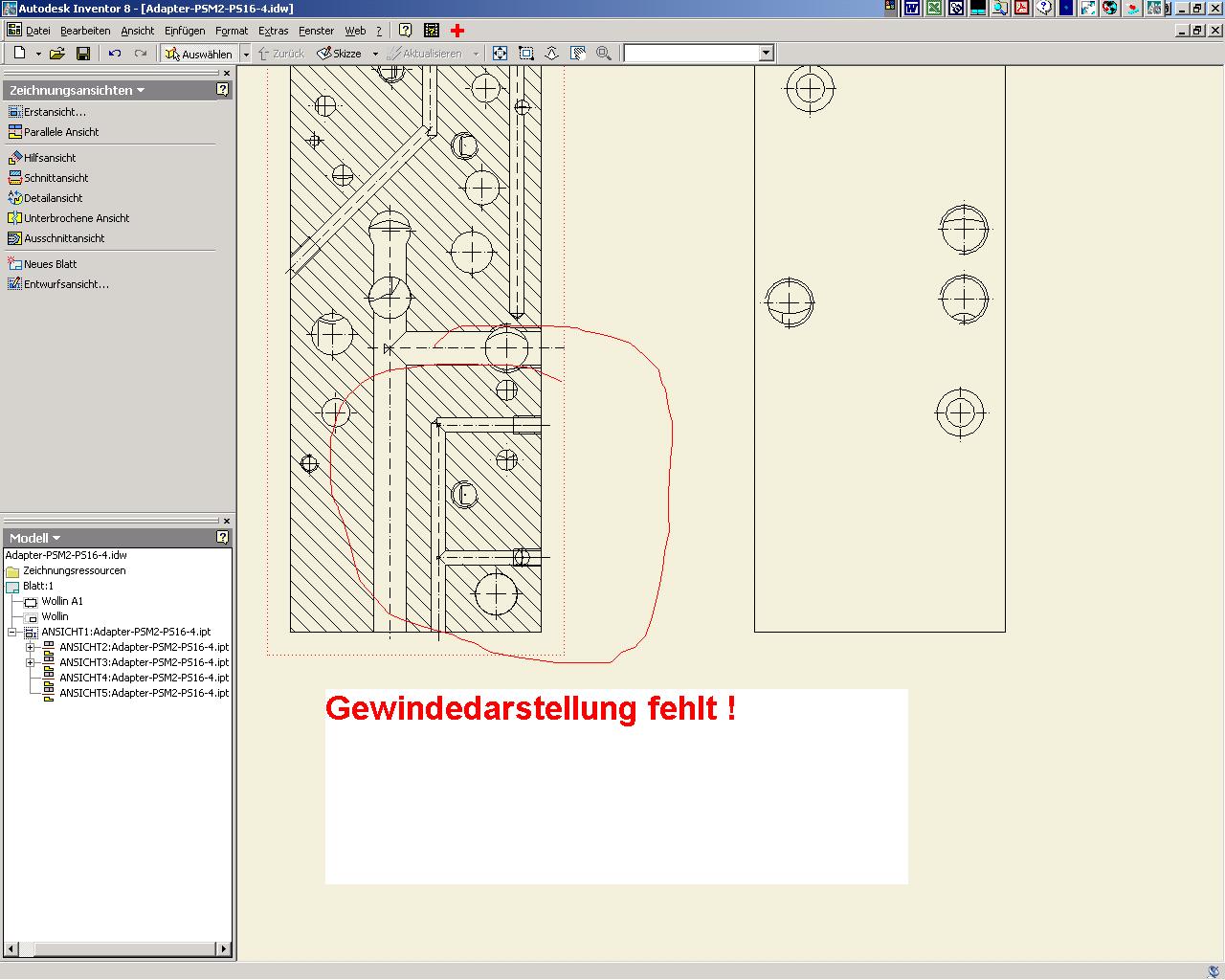Activate the Ausschnittansicht tool
Viewport: 1225px width, 980px height.
(x=64, y=238)
